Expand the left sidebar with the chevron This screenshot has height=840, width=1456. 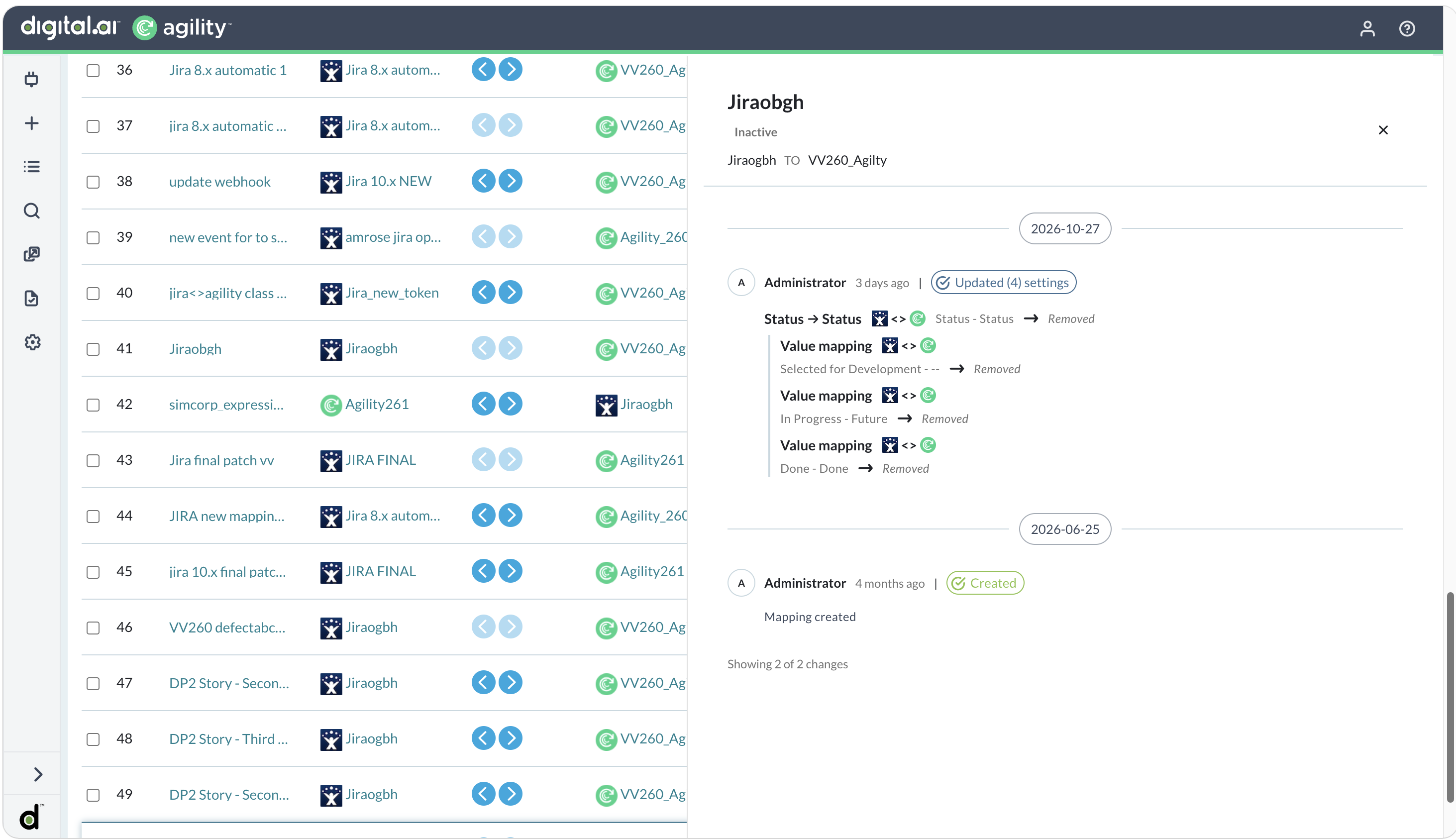pyautogui.click(x=38, y=774)
